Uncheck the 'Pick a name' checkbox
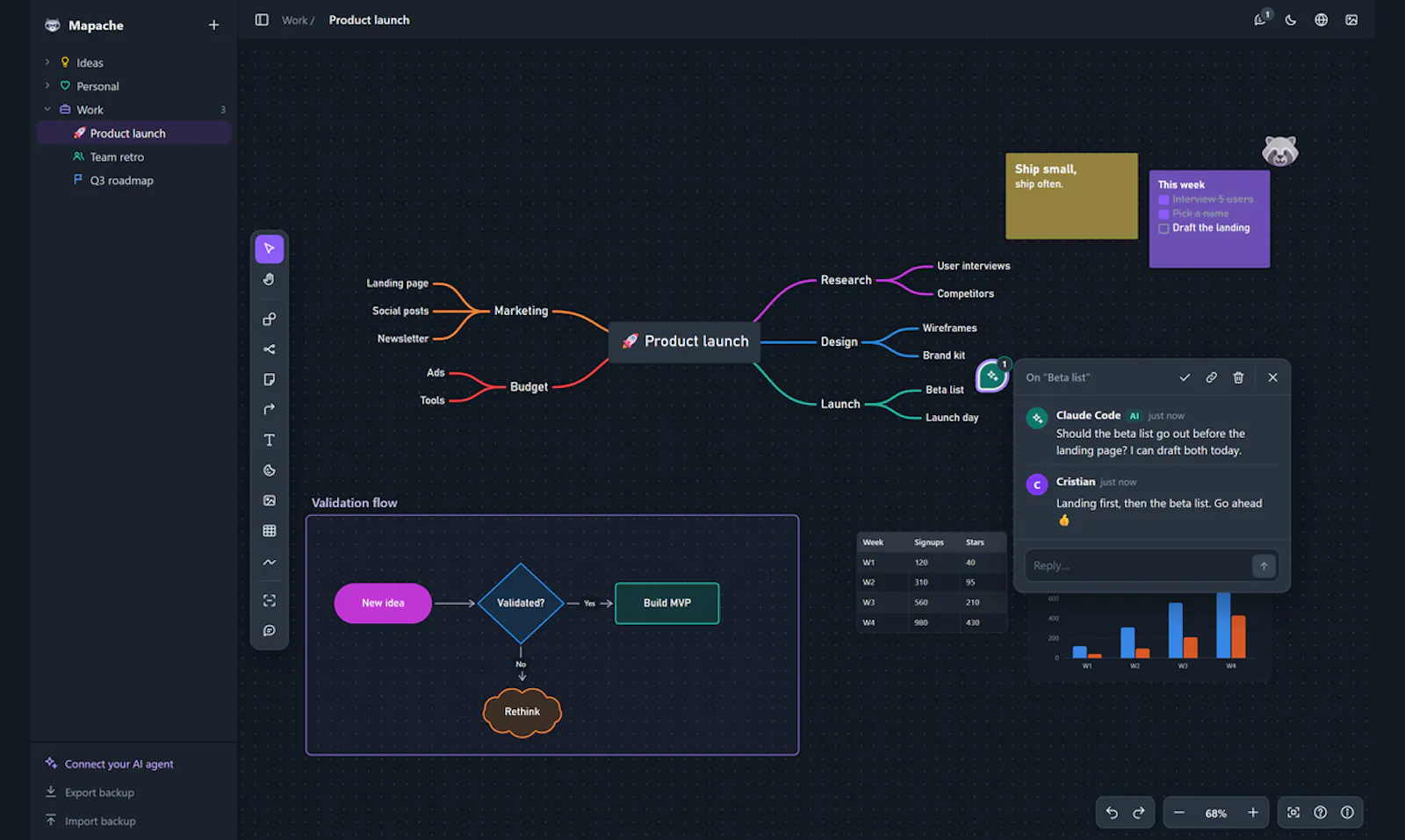The width and height of the screenshot is (1405, 840). tap(1164, 214)
